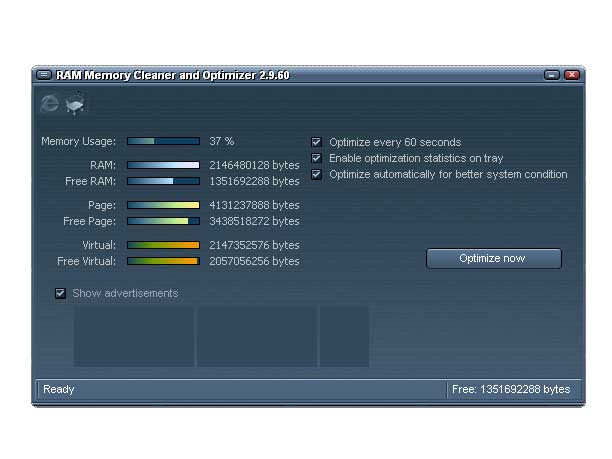Screen dimensions: 612x459
Task: Minimize the RAM Memory Cleaner window
Action: point(552,75)
